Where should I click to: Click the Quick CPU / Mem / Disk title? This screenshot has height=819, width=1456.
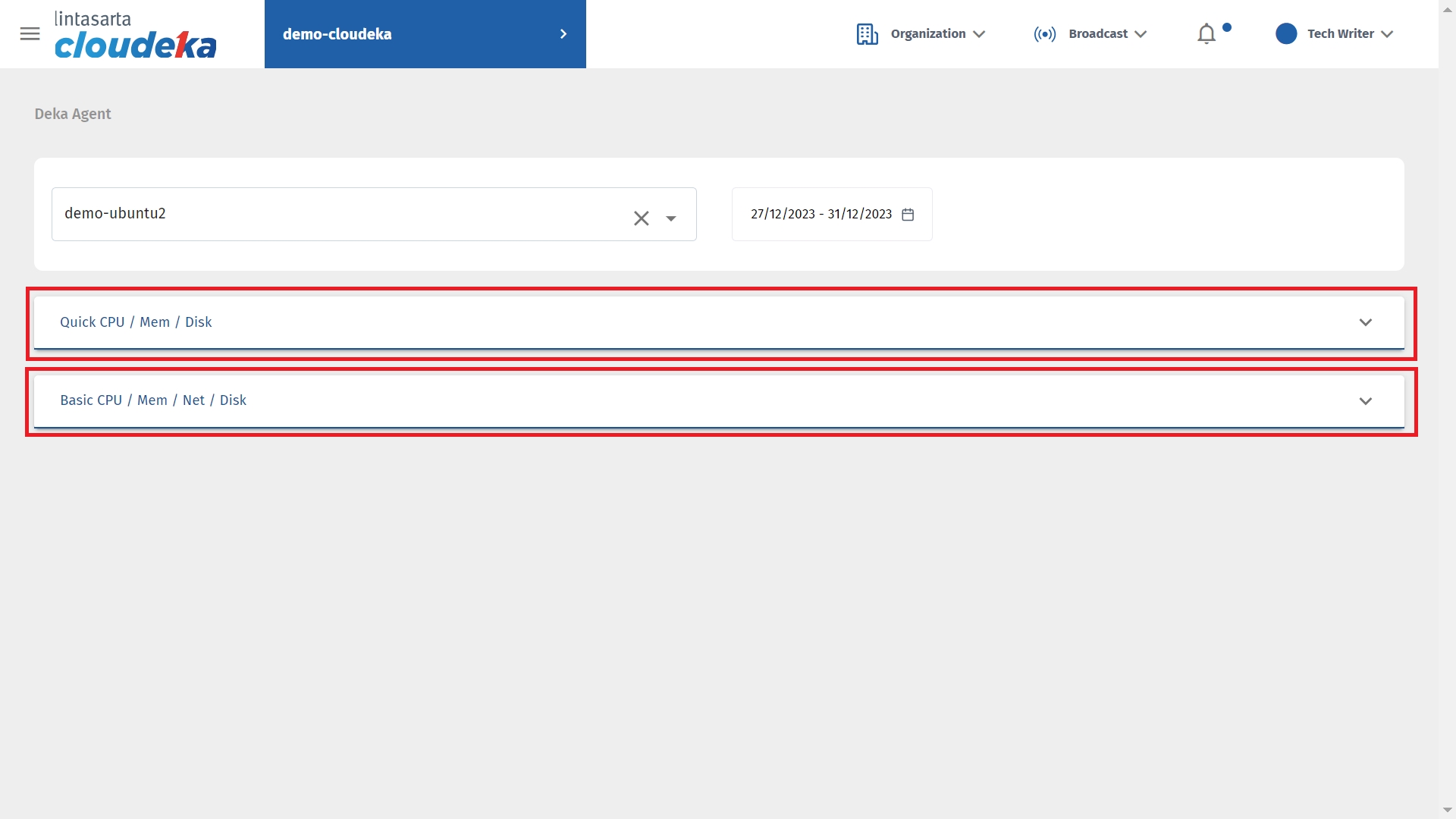136,322
